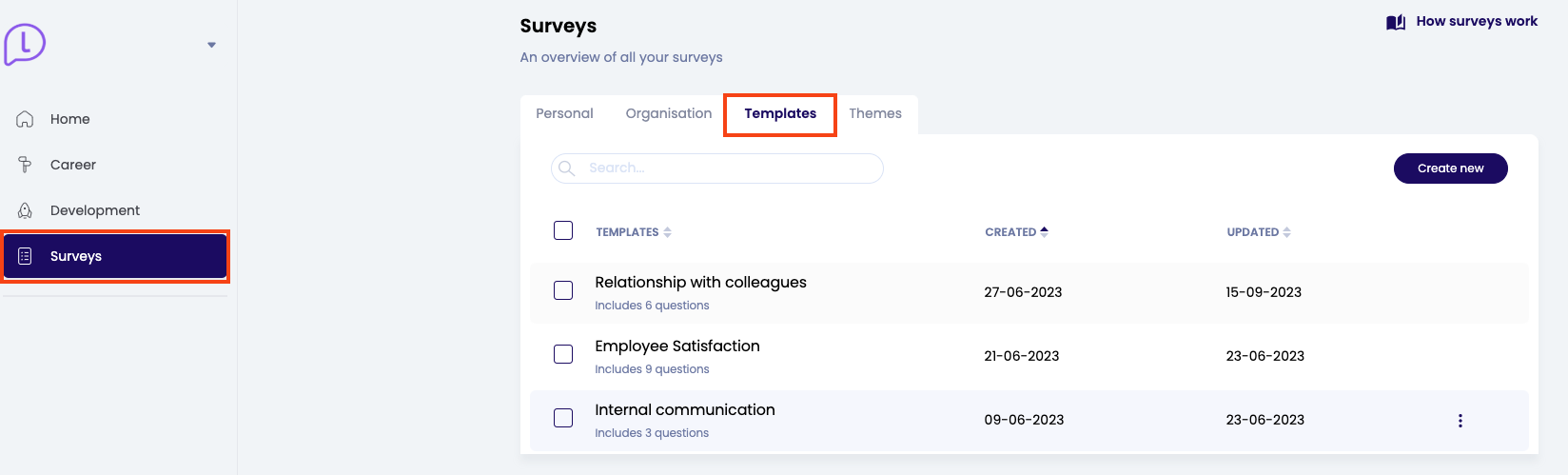
Task: Click the How surveys work book icon
Action: pos(1396,22)
